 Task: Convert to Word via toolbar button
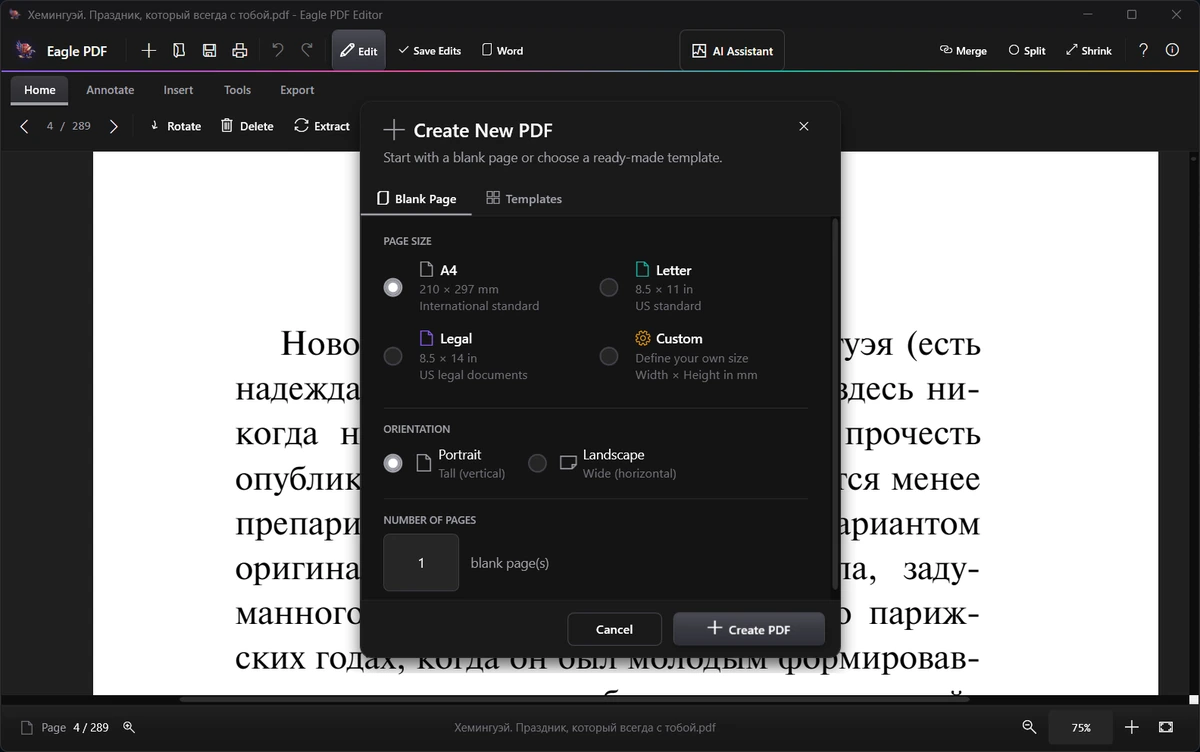(x=502, y=50)
